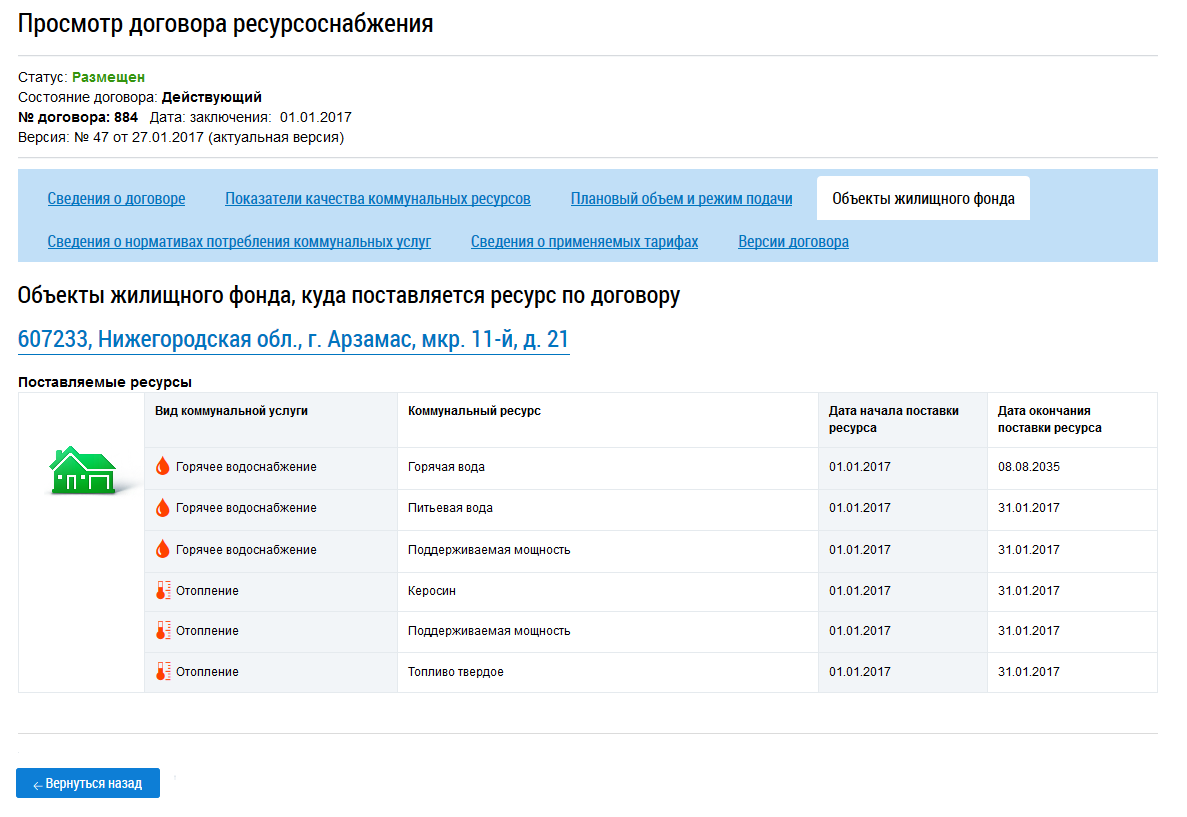1187x817 pixels.
Task: Click end date 08.08.2035
Action: [x=1029, y=466]
